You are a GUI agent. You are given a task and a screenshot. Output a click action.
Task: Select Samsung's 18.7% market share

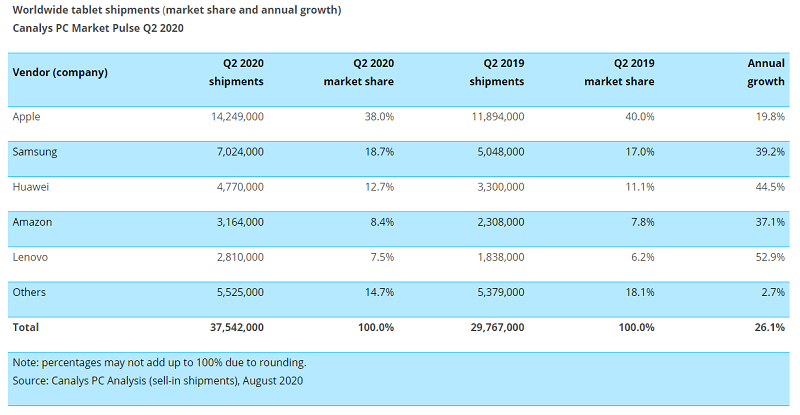tap(379, 152)
